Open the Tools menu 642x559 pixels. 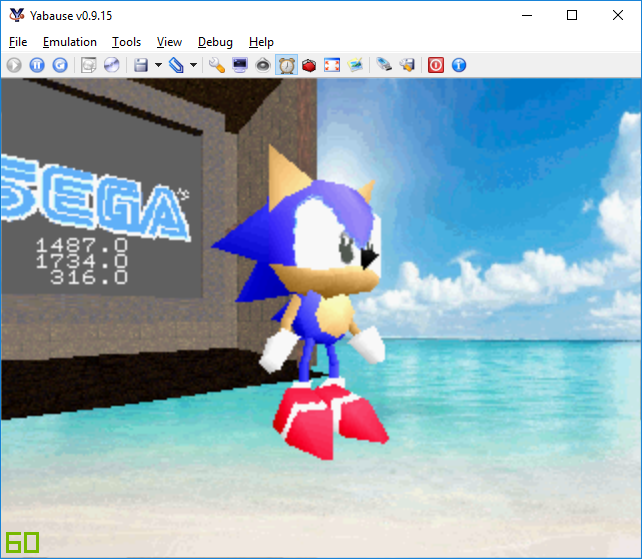pyautogui.click(x=127, y=42)
